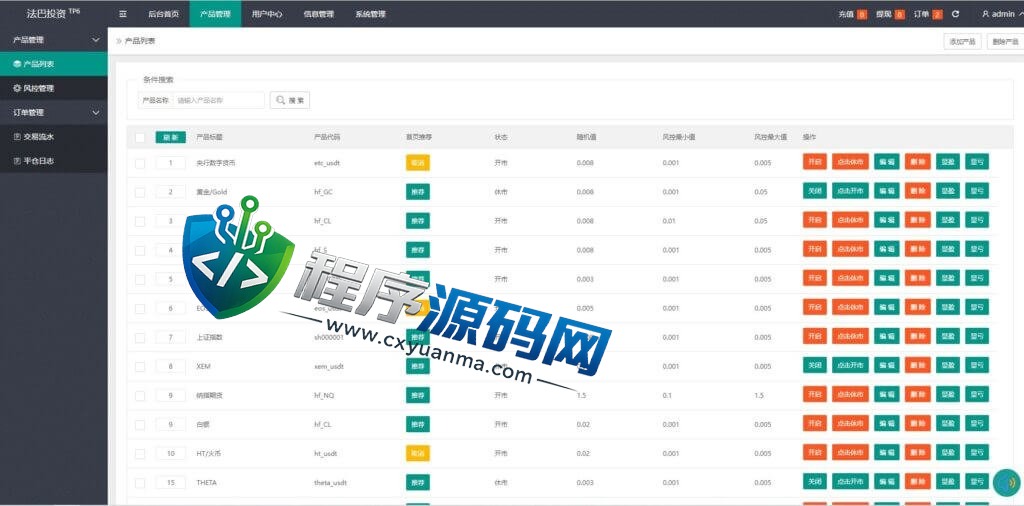Click 删除 in the XEM row

918,365
